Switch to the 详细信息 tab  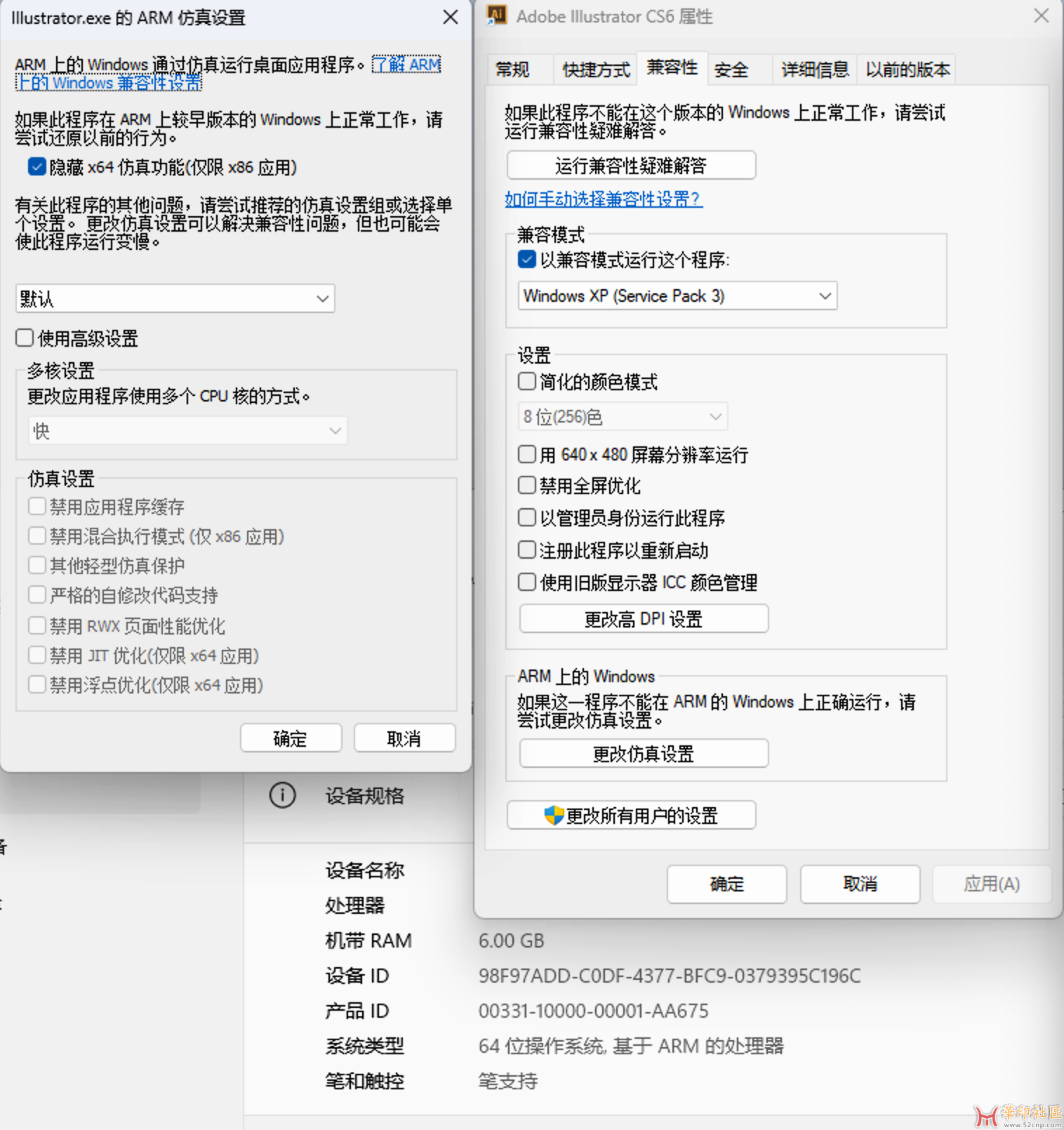tap(815, 69)
